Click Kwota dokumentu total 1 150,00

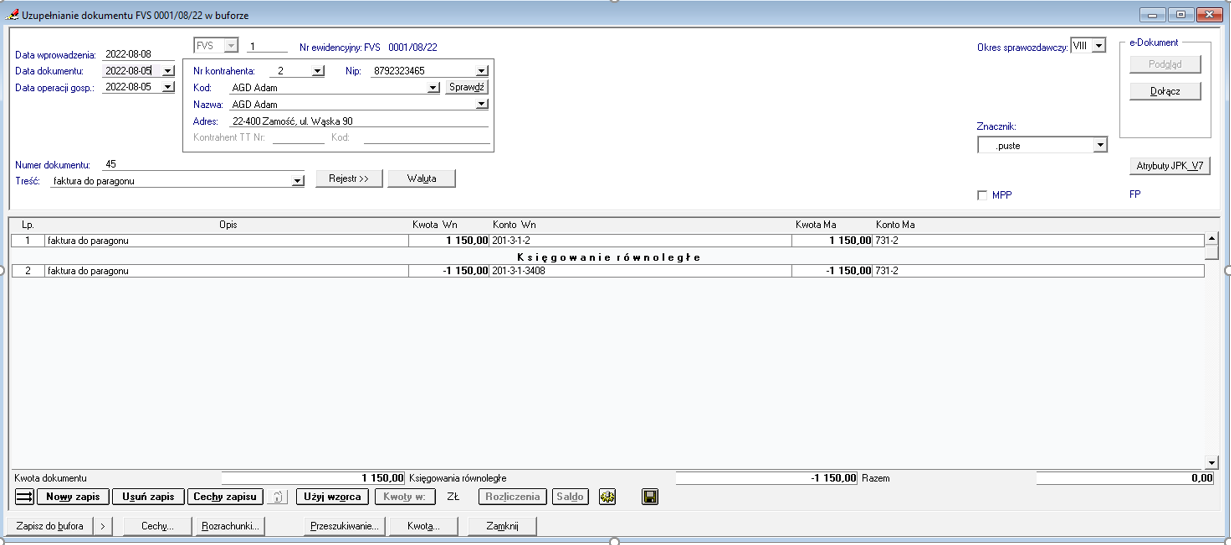coord(313,479)
